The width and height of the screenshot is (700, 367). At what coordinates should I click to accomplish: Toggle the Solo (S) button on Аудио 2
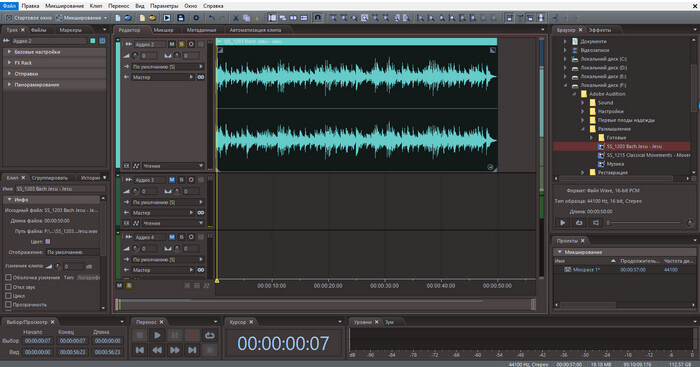click(181, 44)
